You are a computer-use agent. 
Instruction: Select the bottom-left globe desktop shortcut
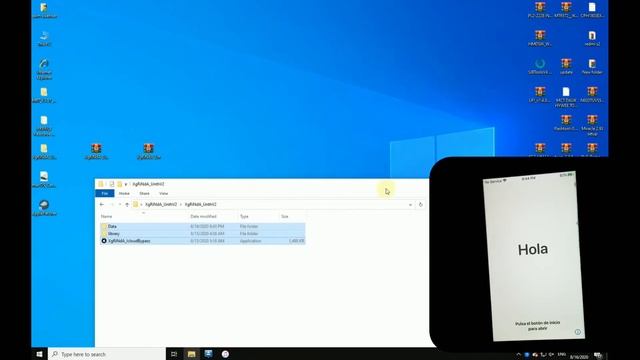(x=44, y=208)
